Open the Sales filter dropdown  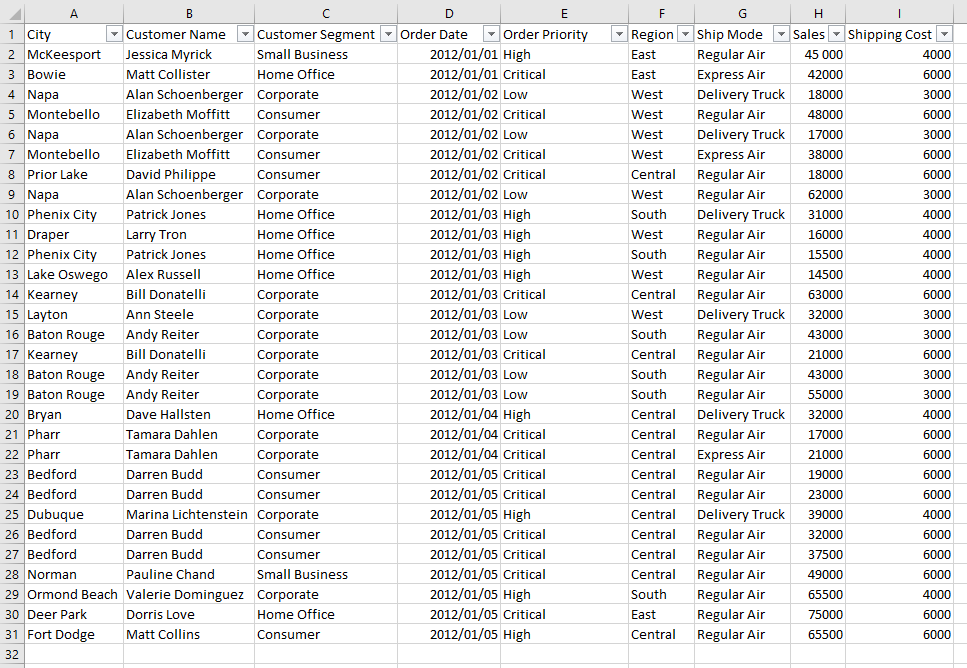coord(836,35)
